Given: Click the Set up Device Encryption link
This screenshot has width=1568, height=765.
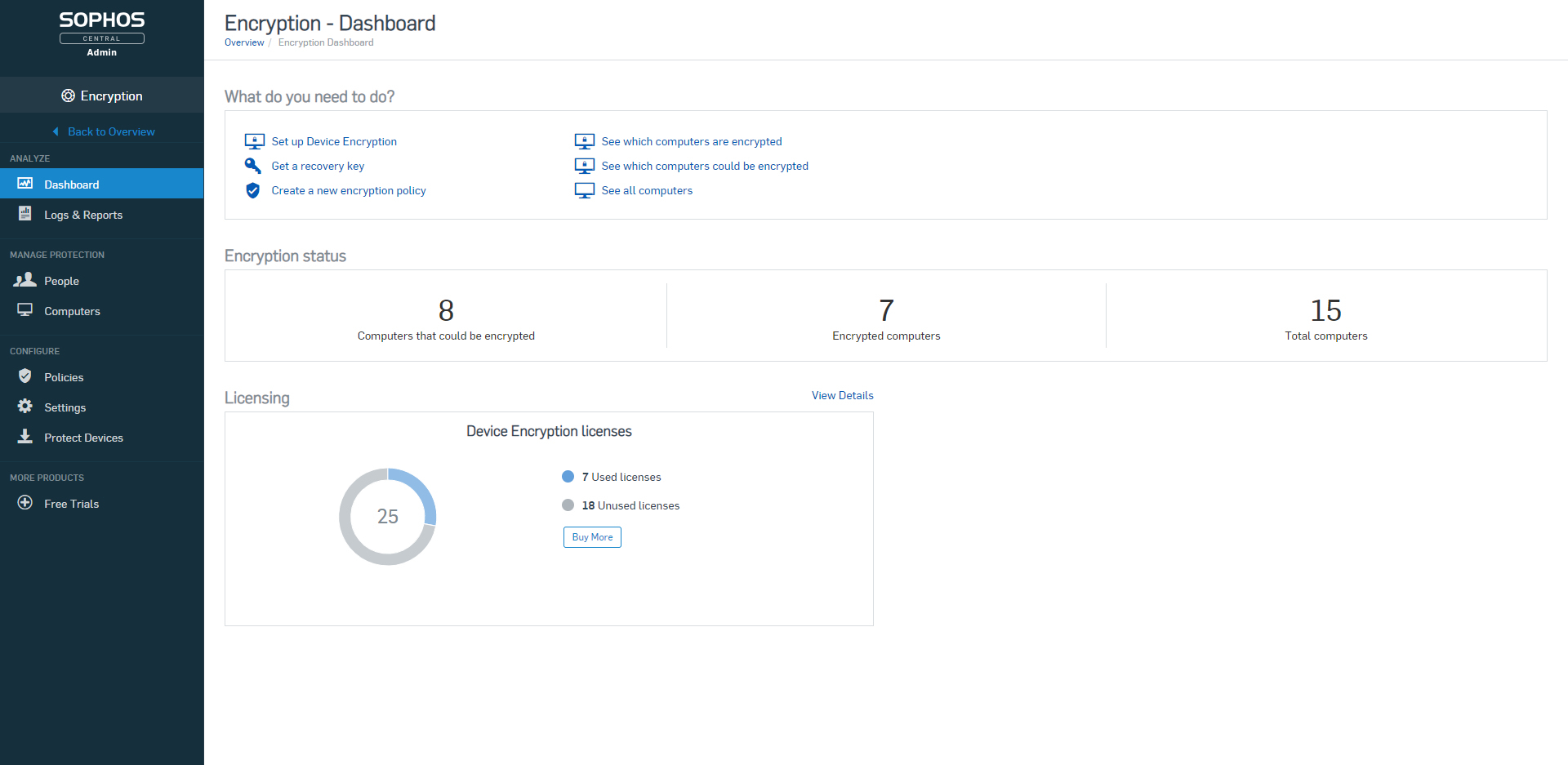Looking at the screenshot, I should pos(334,141).
